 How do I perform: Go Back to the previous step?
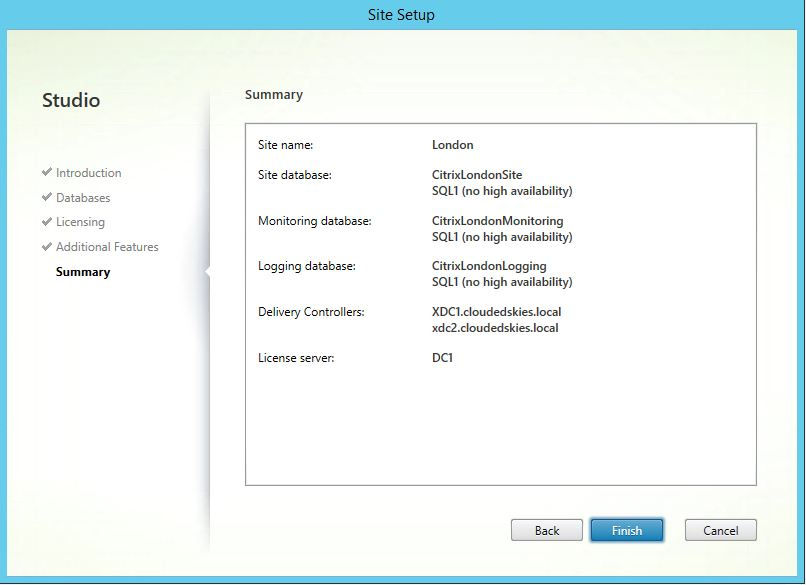click(x=546, y=530)
